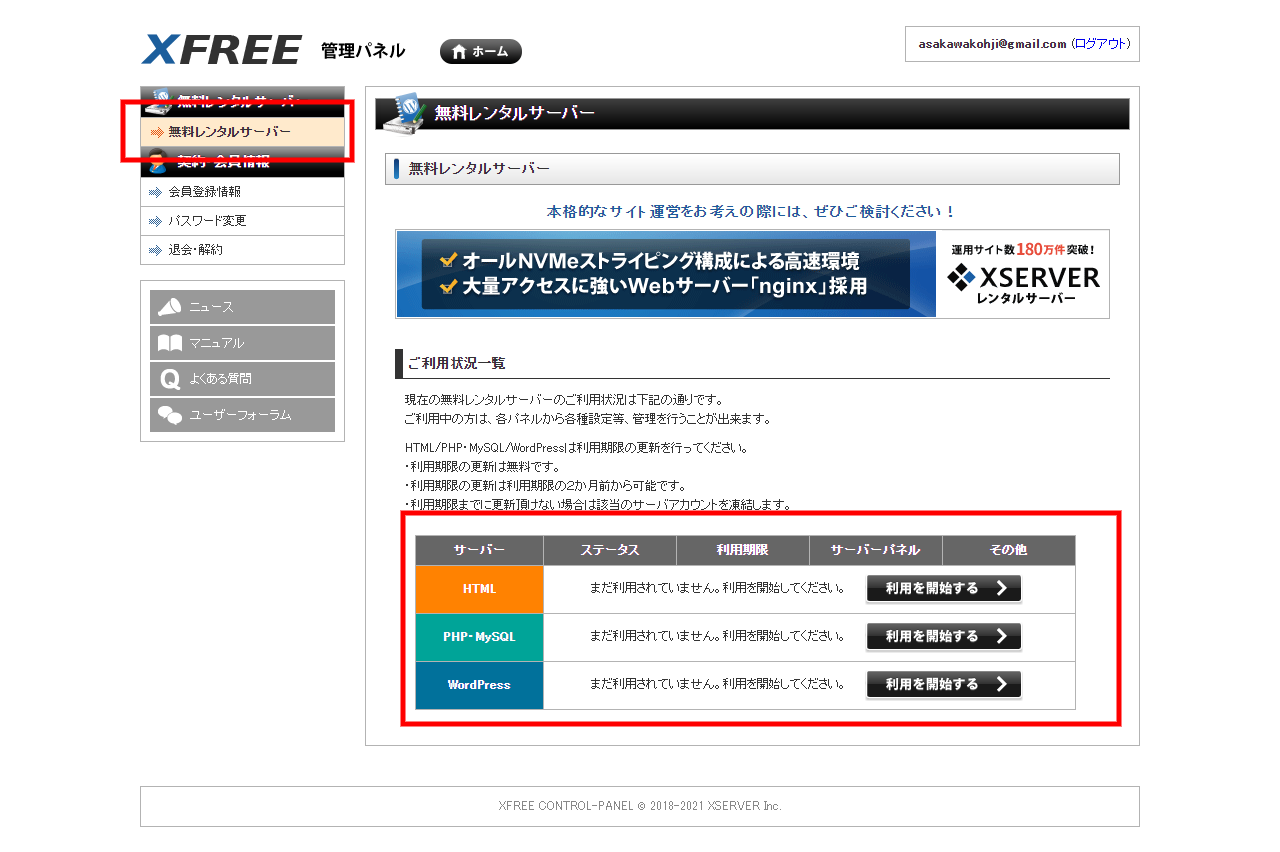Viewport: 1280px width, 852px height.
Task: Click the Q icon beside よくある質問
Action: coord(169,379)
